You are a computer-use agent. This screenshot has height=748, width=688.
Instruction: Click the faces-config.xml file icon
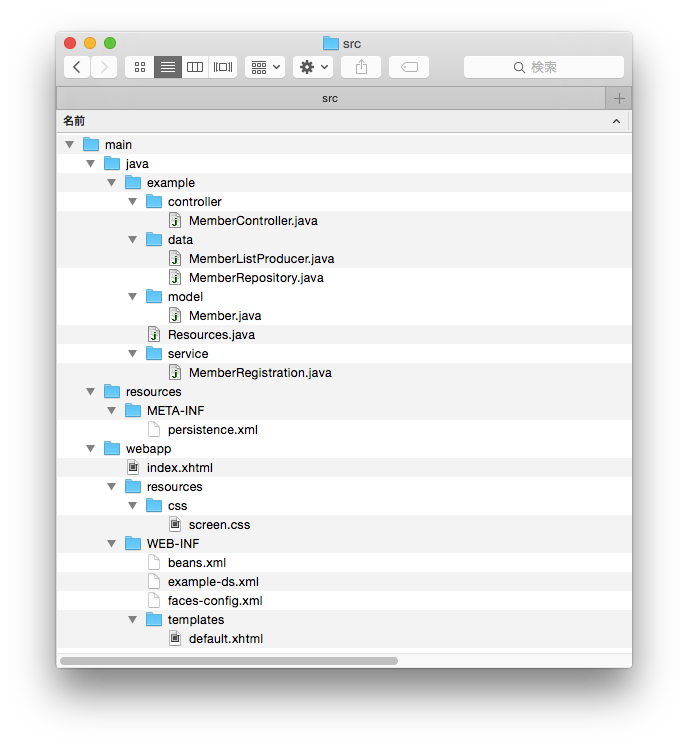click(x=154, y=601)
